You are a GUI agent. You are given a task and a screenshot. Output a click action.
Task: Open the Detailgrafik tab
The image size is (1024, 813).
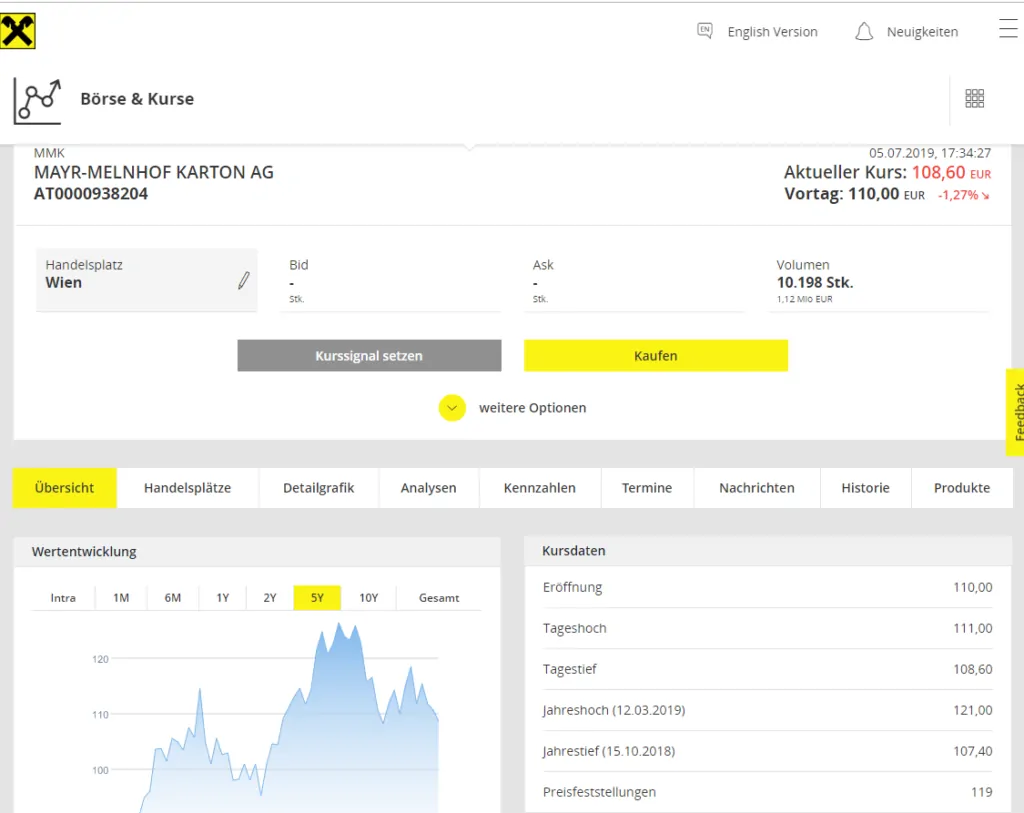pyautogui.click(x=319, y=488)
